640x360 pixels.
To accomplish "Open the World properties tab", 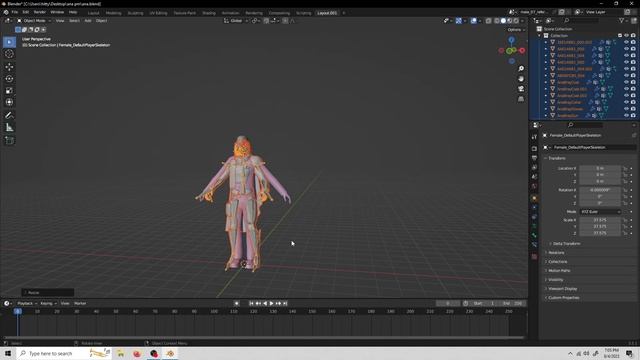I will [x=534, y=186].
